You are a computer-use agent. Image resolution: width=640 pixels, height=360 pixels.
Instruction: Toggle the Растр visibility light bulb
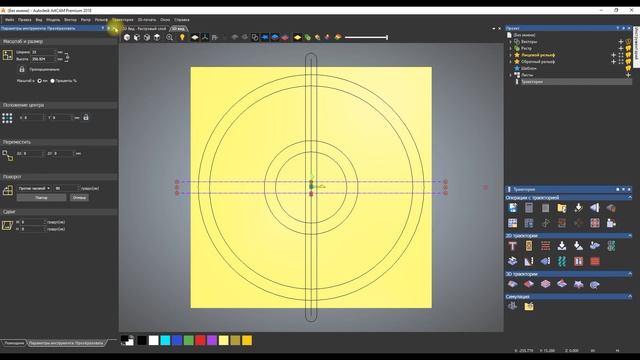(x=628, y=49)
